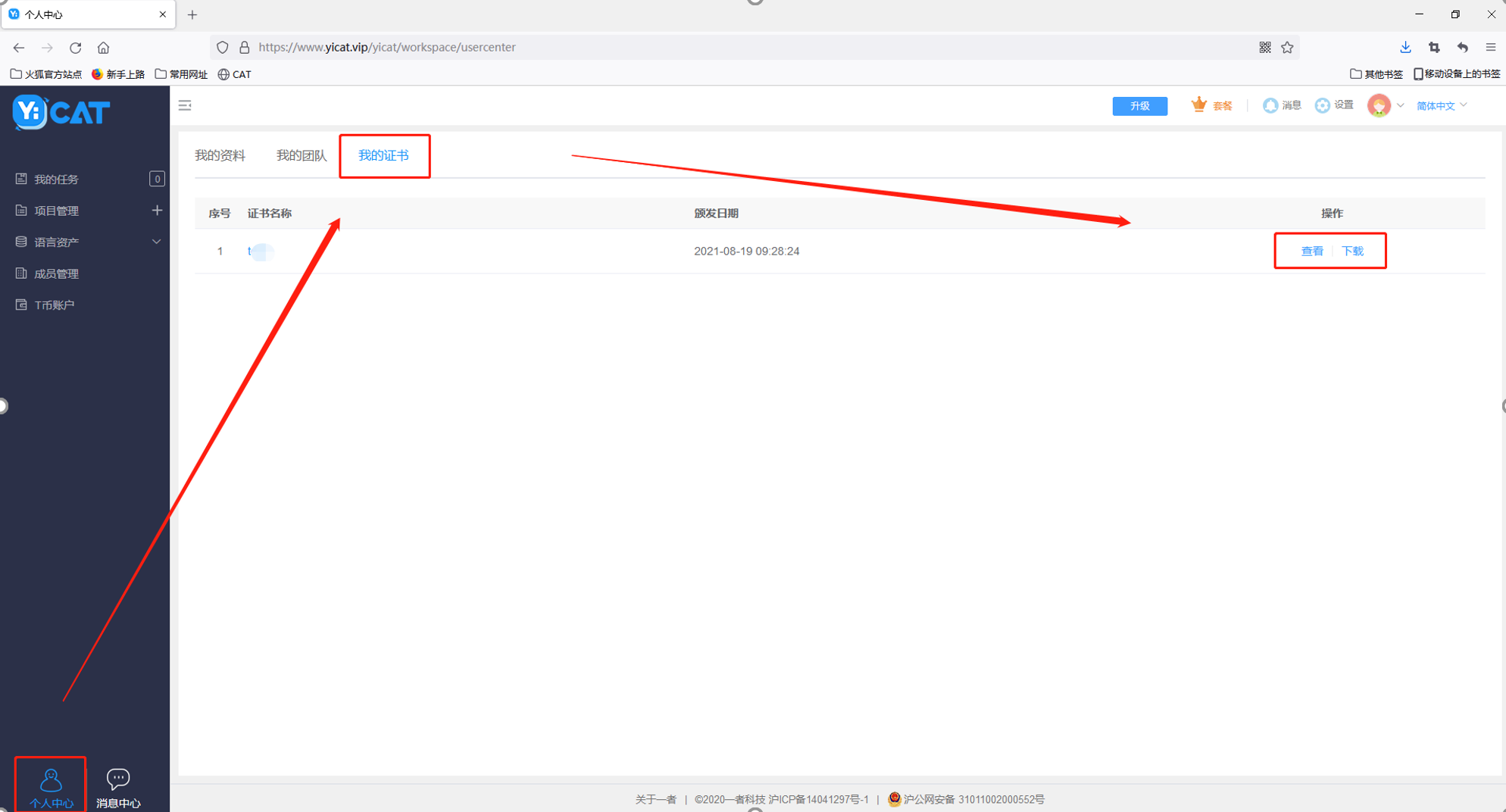
Task: Switch to My Team tab
Action: pyautogui.click(x=302, y=155)
